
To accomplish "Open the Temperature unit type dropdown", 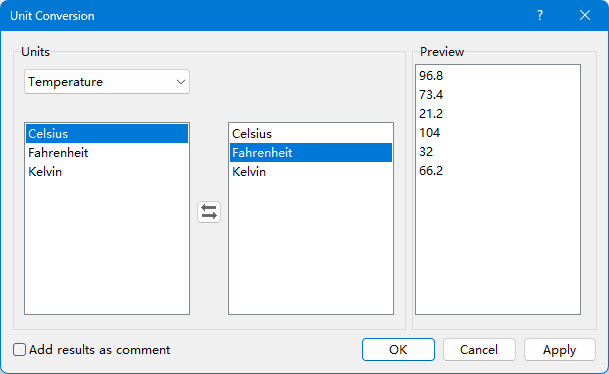I will [x=107, y=82].
